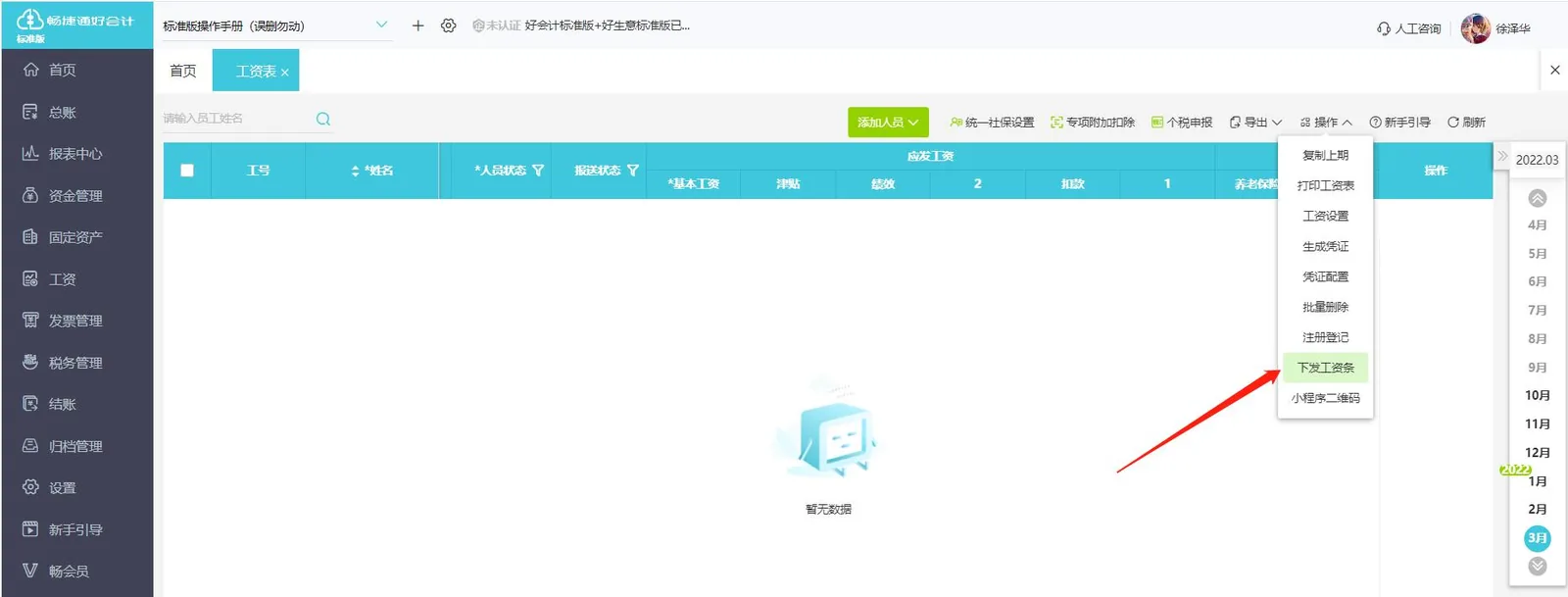This screenshot has width=1568, height=597.
Task: Open 个税申报 tax declaration
Action: [x=1181, y=123]
